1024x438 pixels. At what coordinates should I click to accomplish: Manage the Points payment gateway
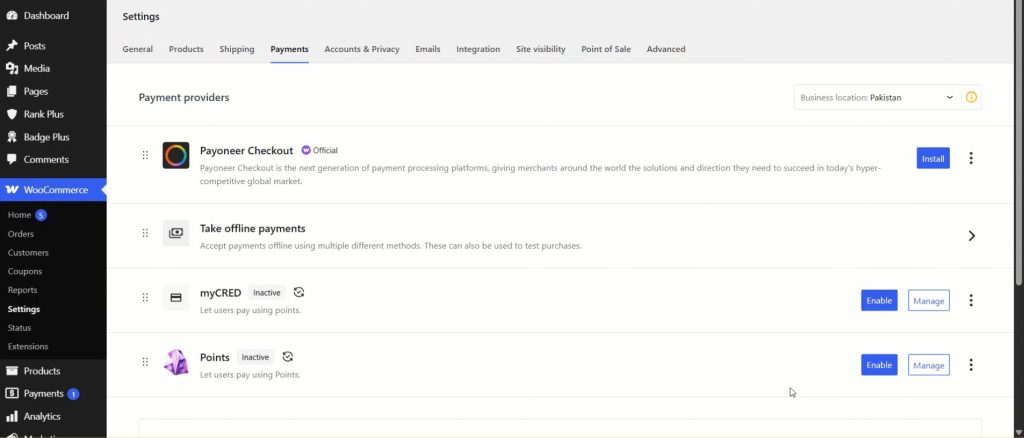tap(929, 365)
